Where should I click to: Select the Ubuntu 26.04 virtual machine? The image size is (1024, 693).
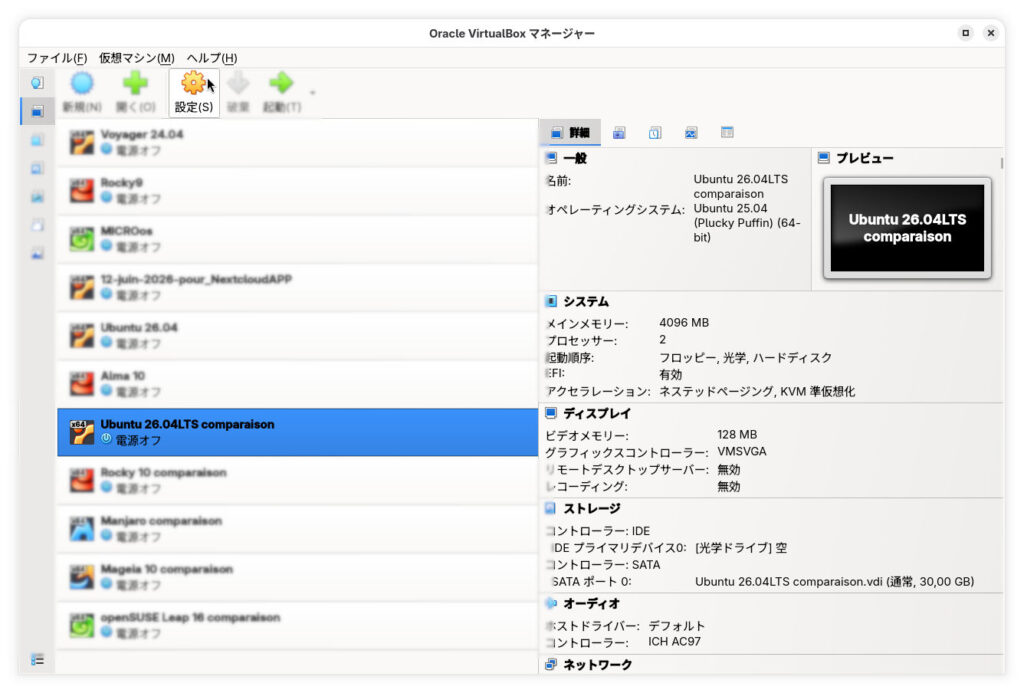click(x=297, y=336)
